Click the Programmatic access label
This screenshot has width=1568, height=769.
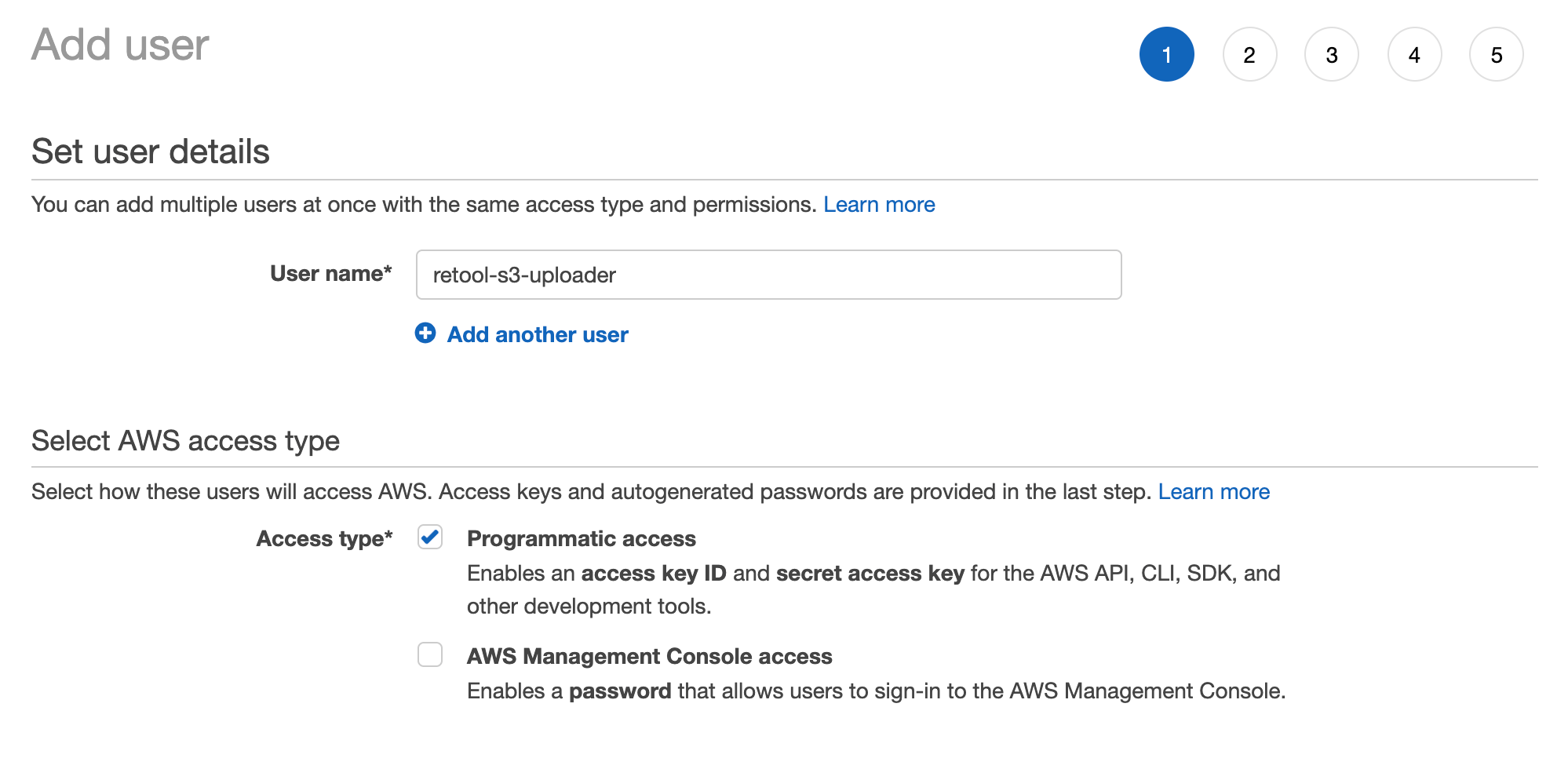coord(581,538)
